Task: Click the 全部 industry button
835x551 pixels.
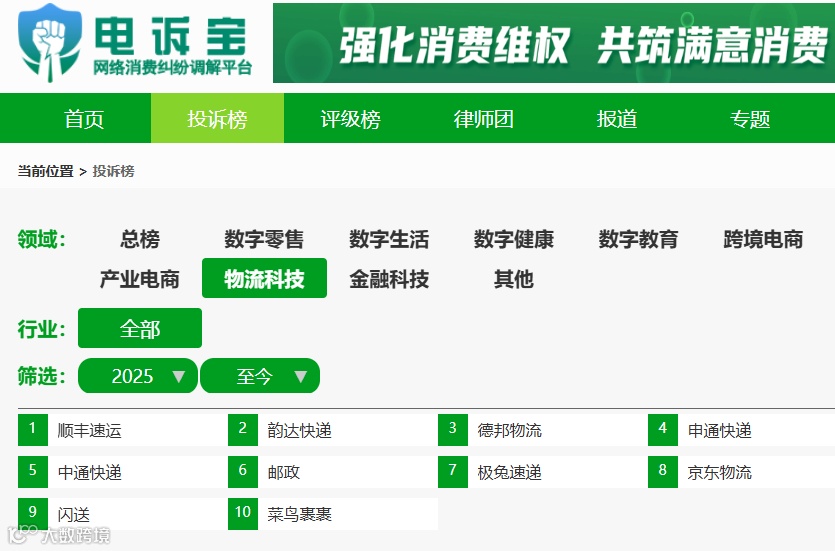Action: (140, 328)
